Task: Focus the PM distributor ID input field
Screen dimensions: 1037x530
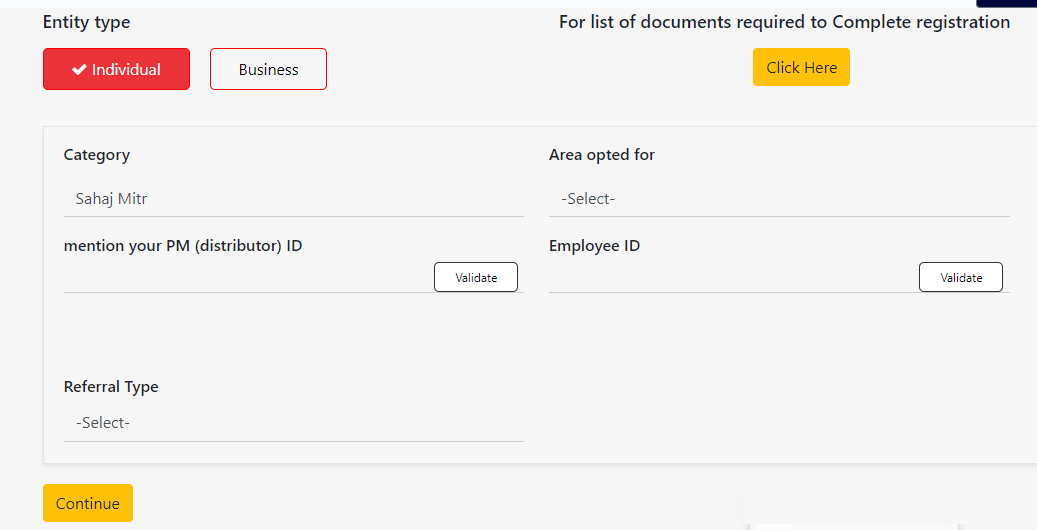Action: tap(247, 278)
